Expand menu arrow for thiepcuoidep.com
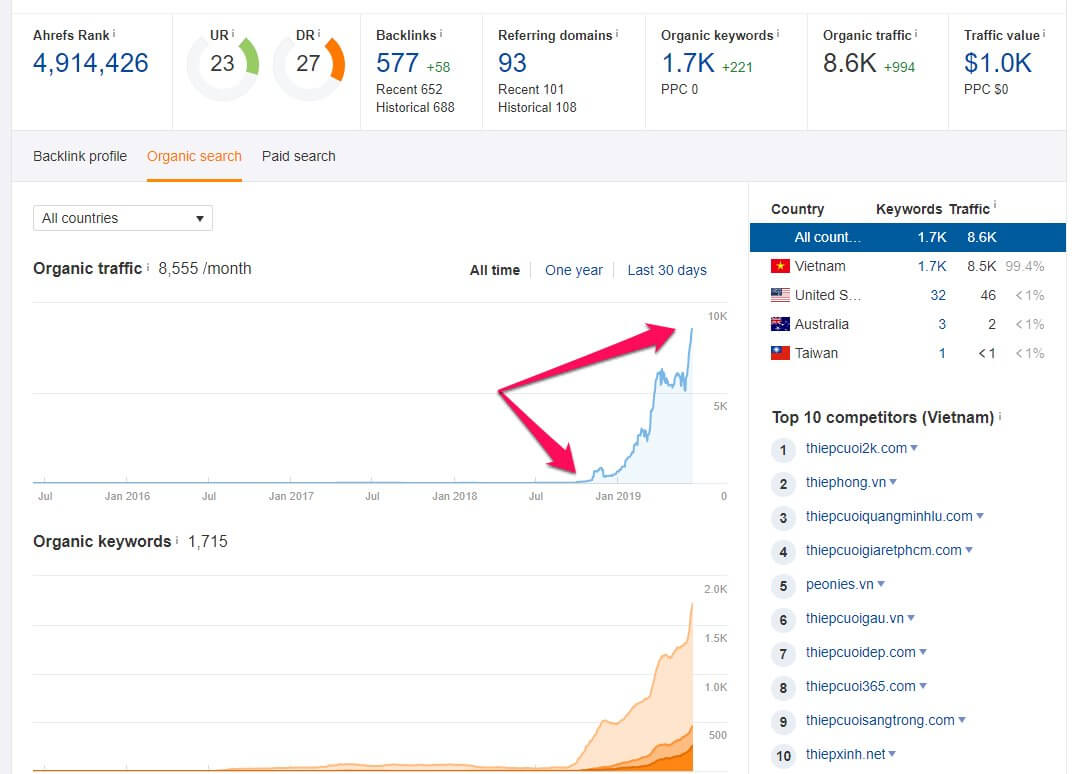 point(923,652)
